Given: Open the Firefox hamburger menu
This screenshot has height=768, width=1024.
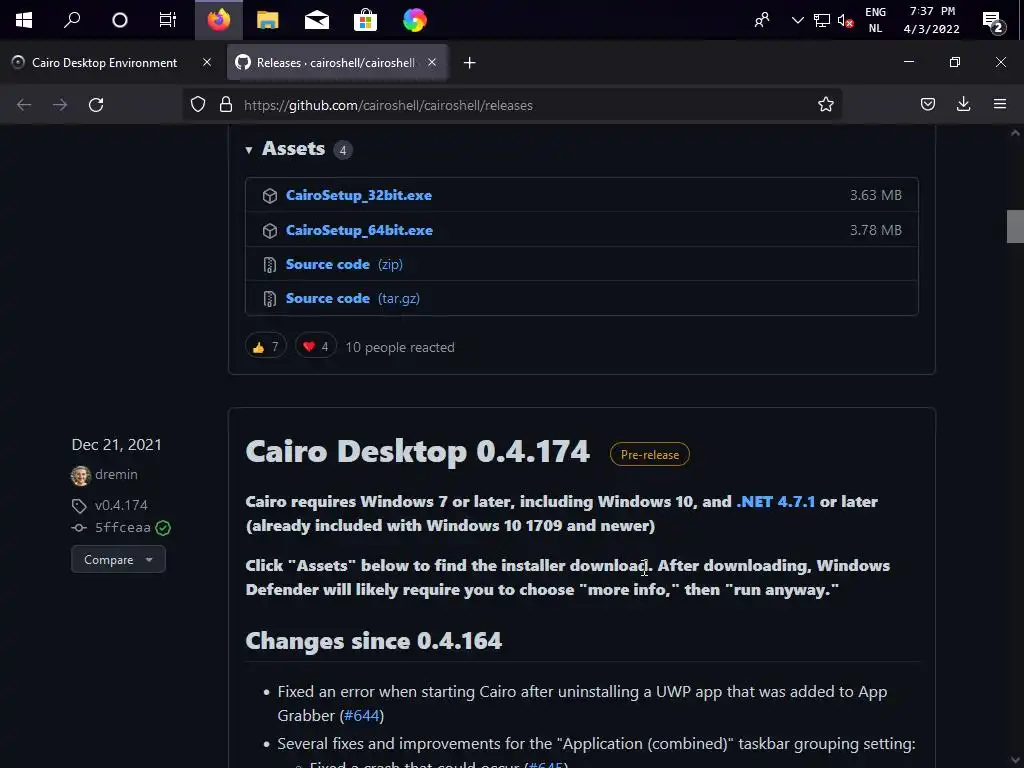Looking at the screenshot, I should tap(999, 104).
